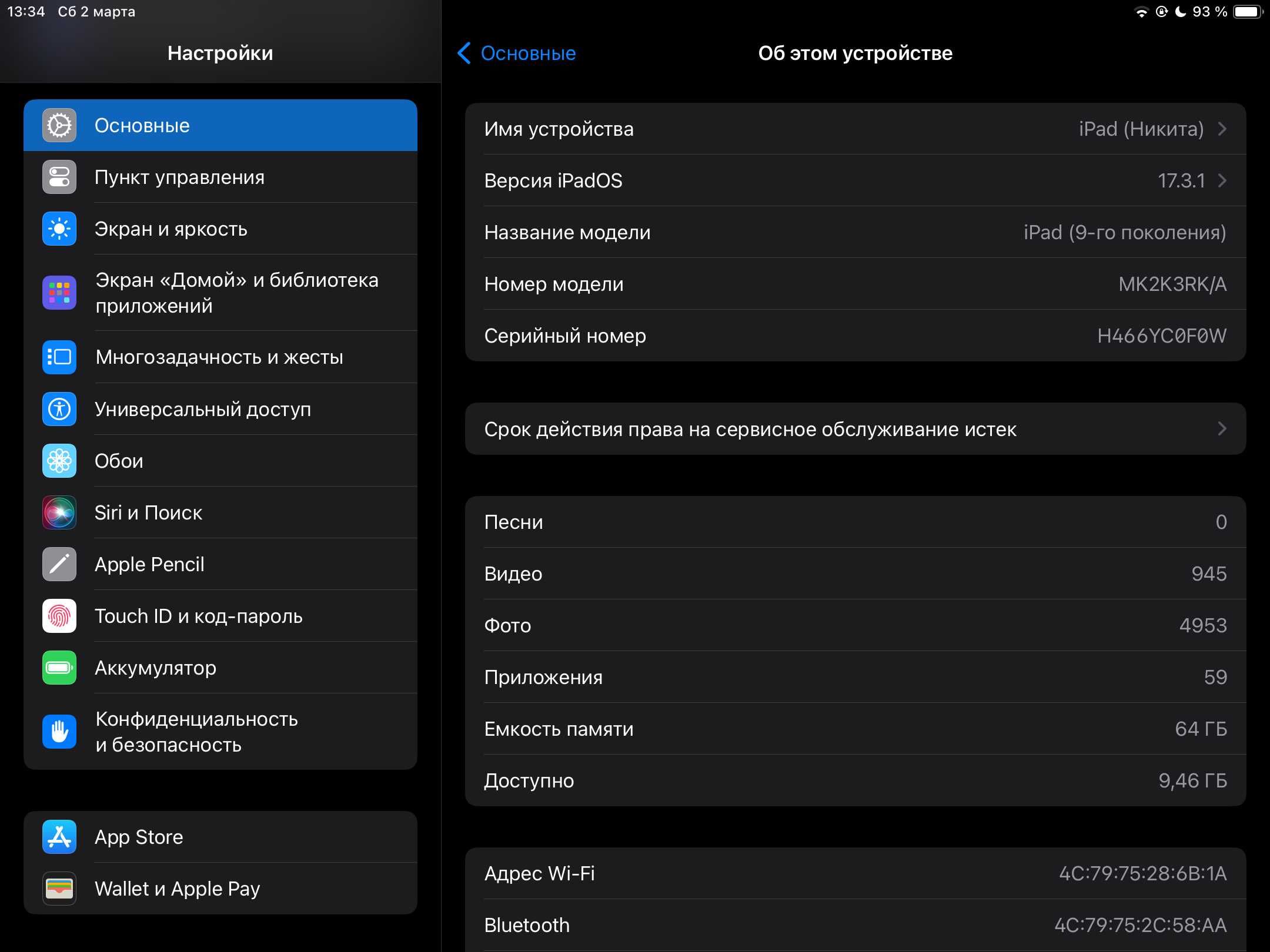Tap the Accessibility person icon
Image resolution: width=1270 pixels, height=952 pixels.
tap(59, 409)
